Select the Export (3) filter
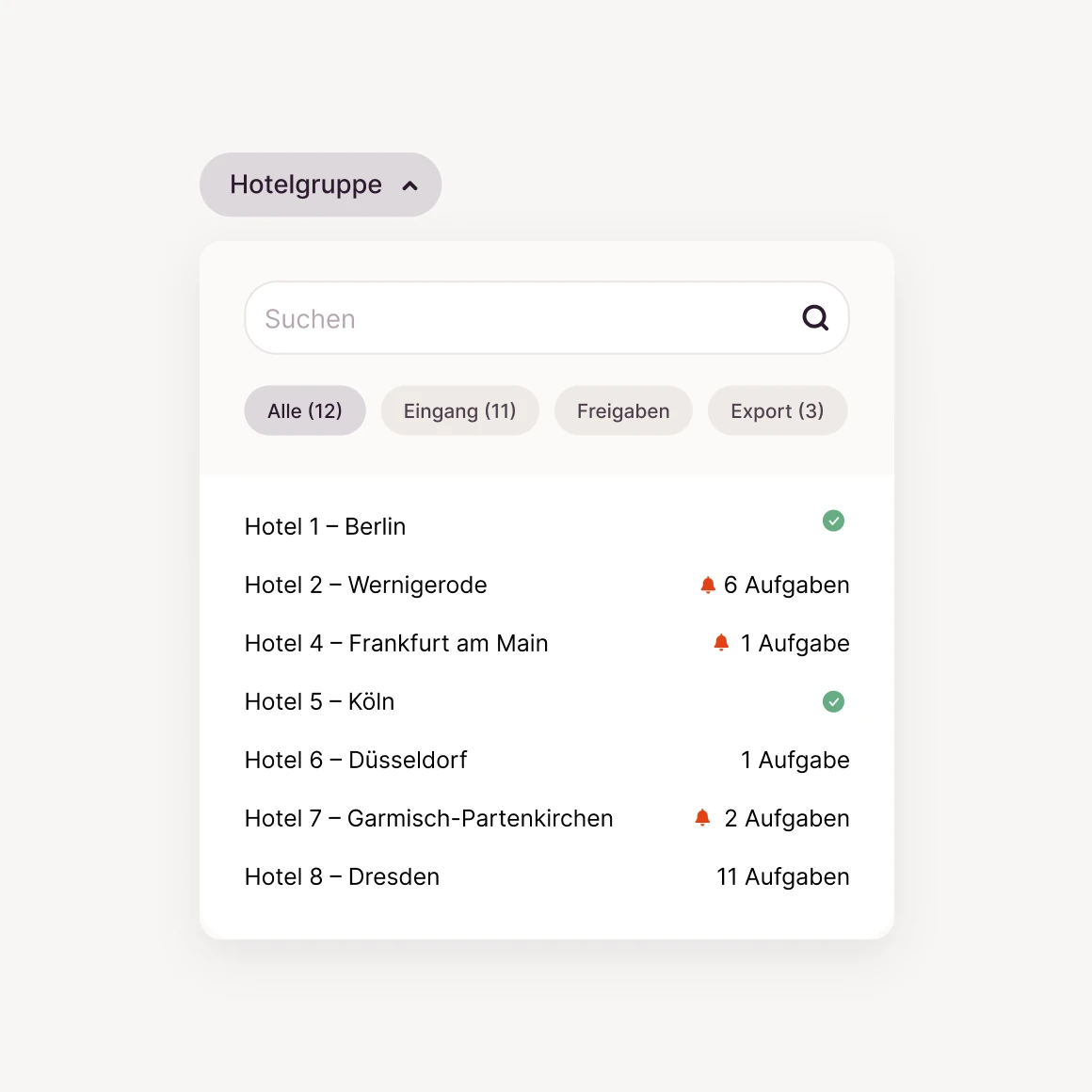 (777, 410)
